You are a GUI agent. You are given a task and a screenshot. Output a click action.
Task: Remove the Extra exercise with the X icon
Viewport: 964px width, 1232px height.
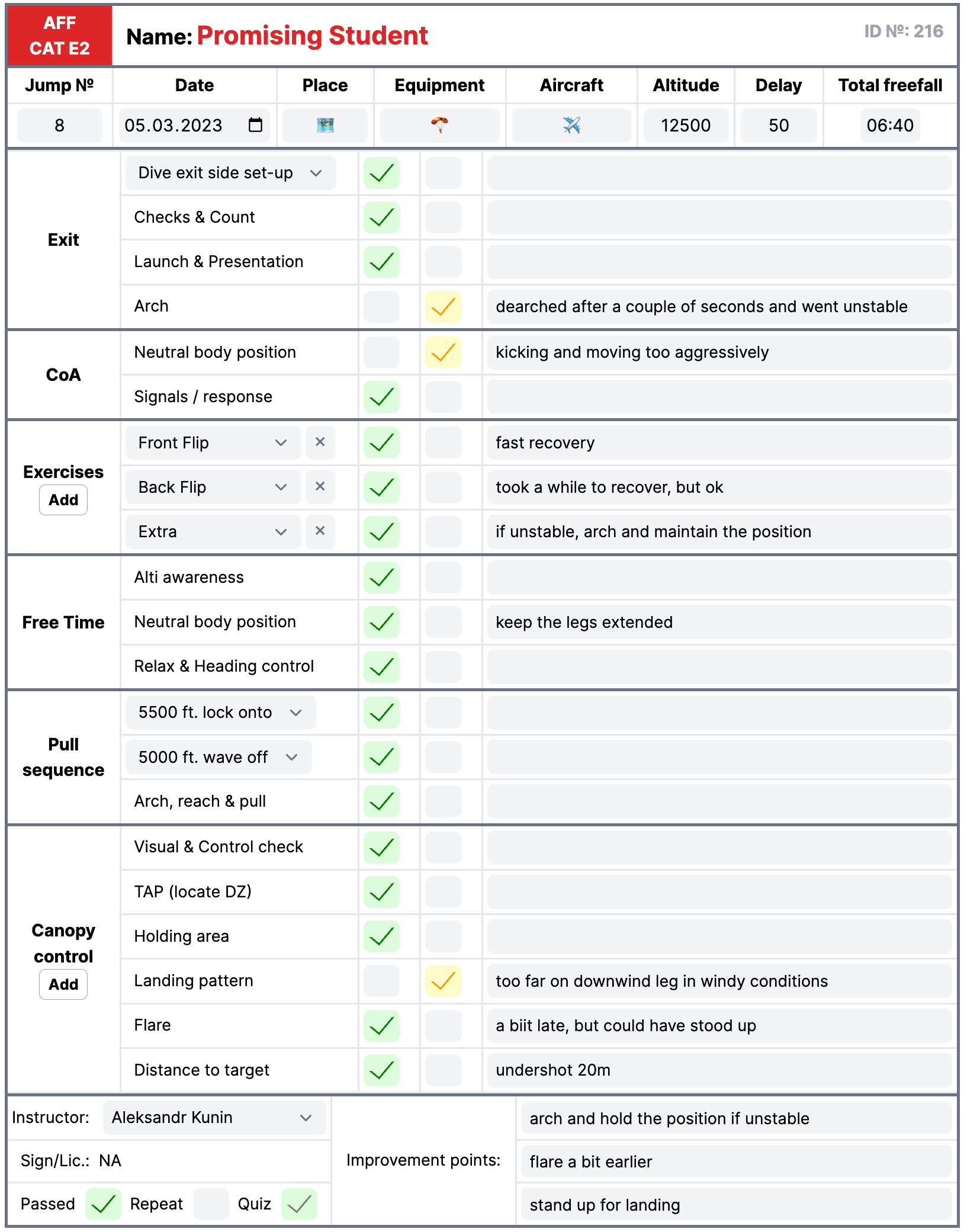pos(320,531)
